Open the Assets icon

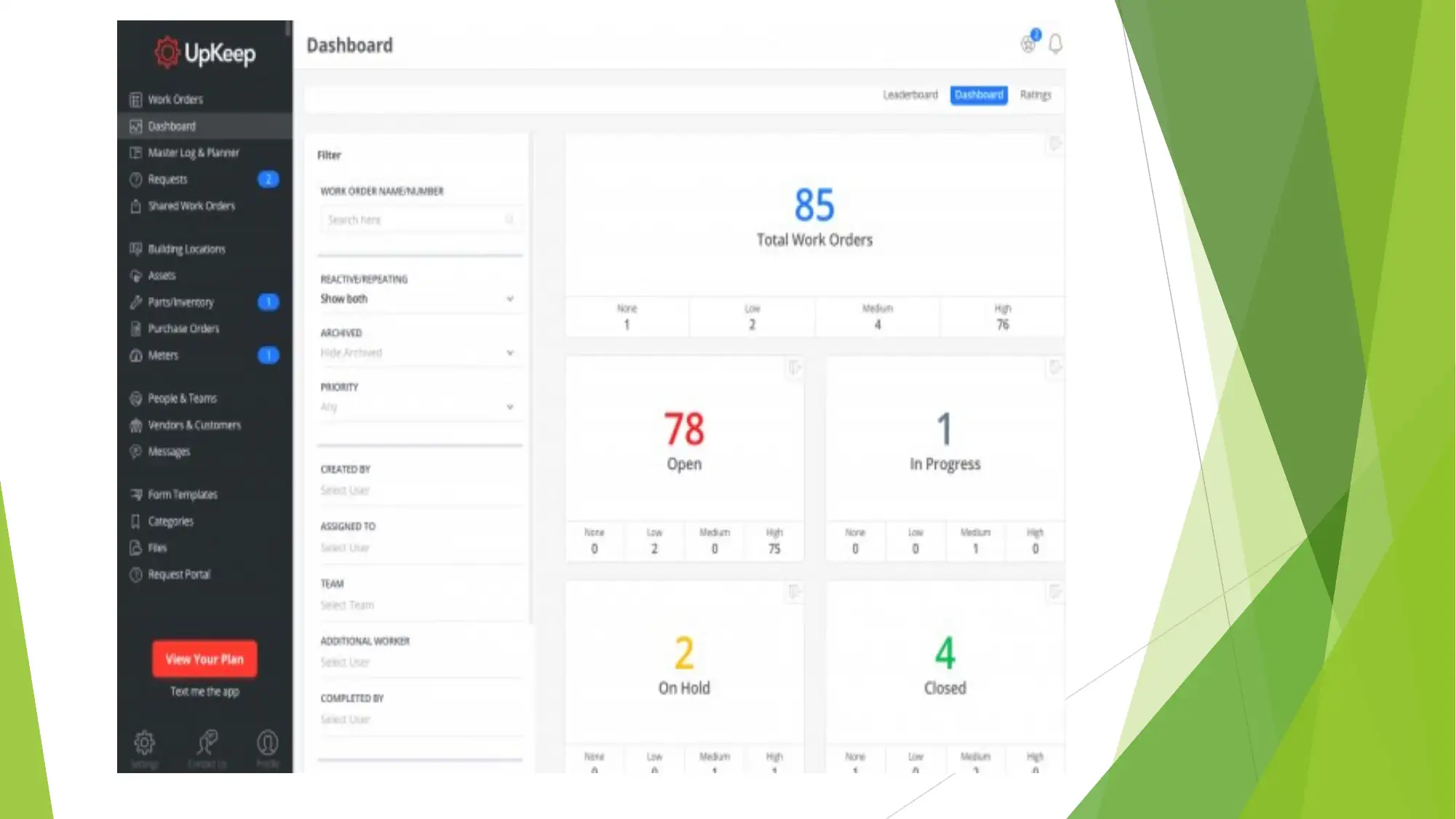pyautogui.click(x=135, y=276)
